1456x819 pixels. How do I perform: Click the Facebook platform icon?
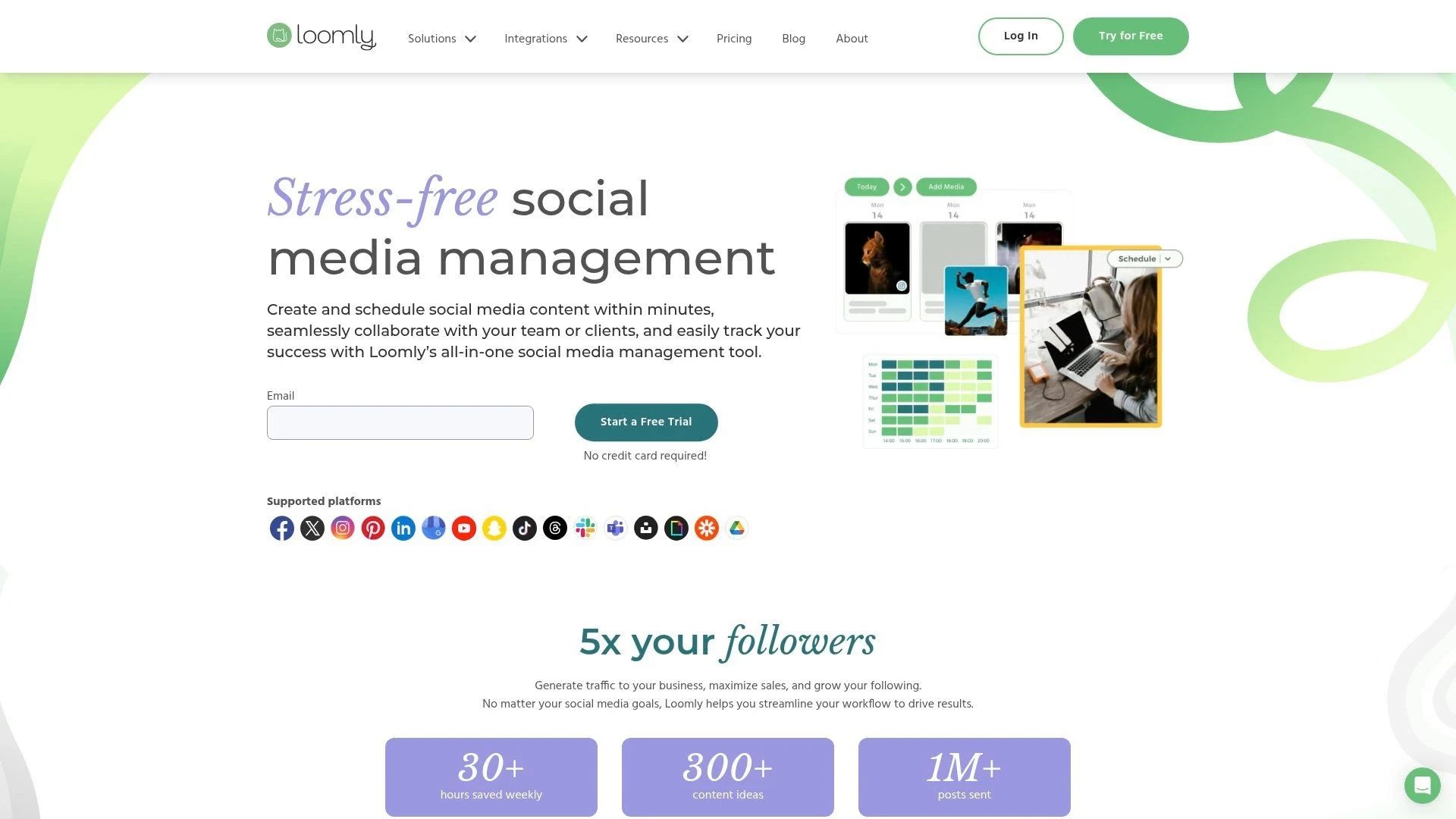281,527
